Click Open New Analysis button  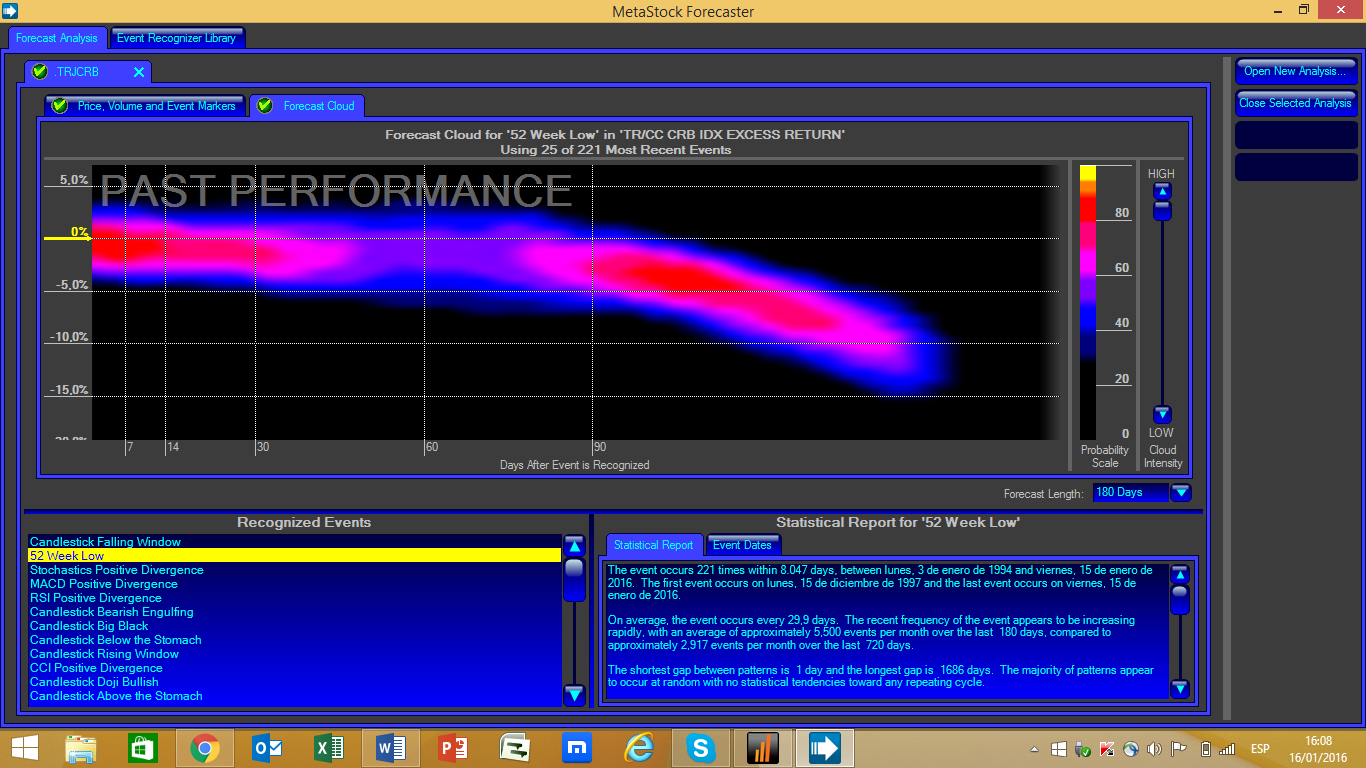tap(1295, 71)
